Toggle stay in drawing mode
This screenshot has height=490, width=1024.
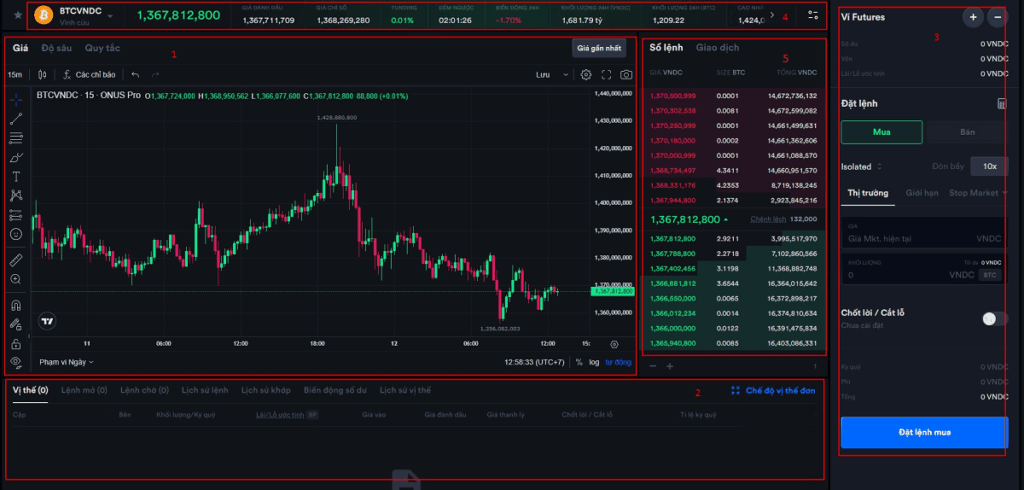tap(16, 324)
